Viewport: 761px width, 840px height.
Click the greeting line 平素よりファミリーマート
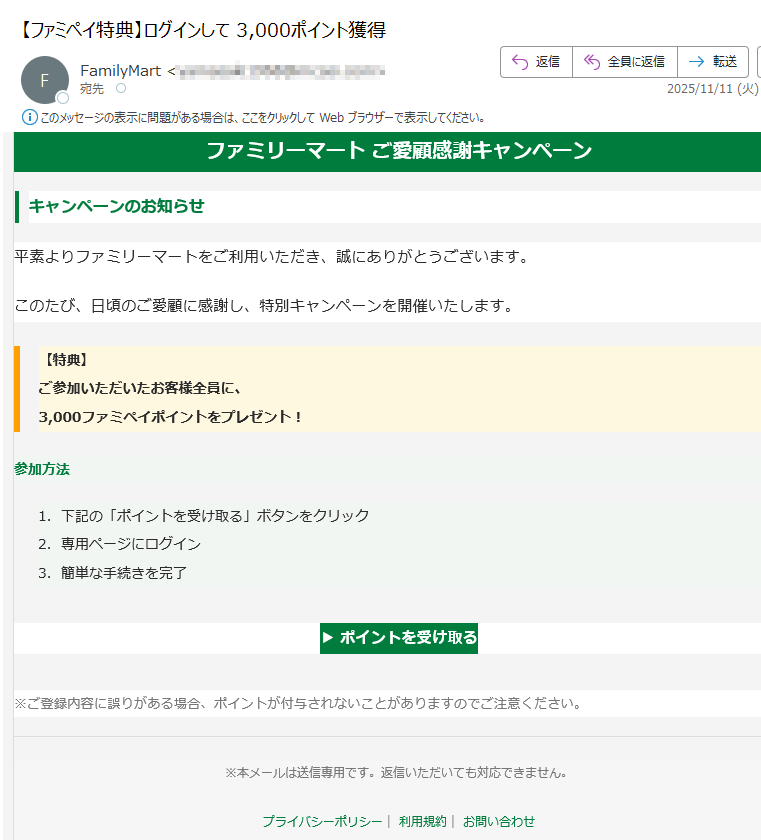pos(272,257)
